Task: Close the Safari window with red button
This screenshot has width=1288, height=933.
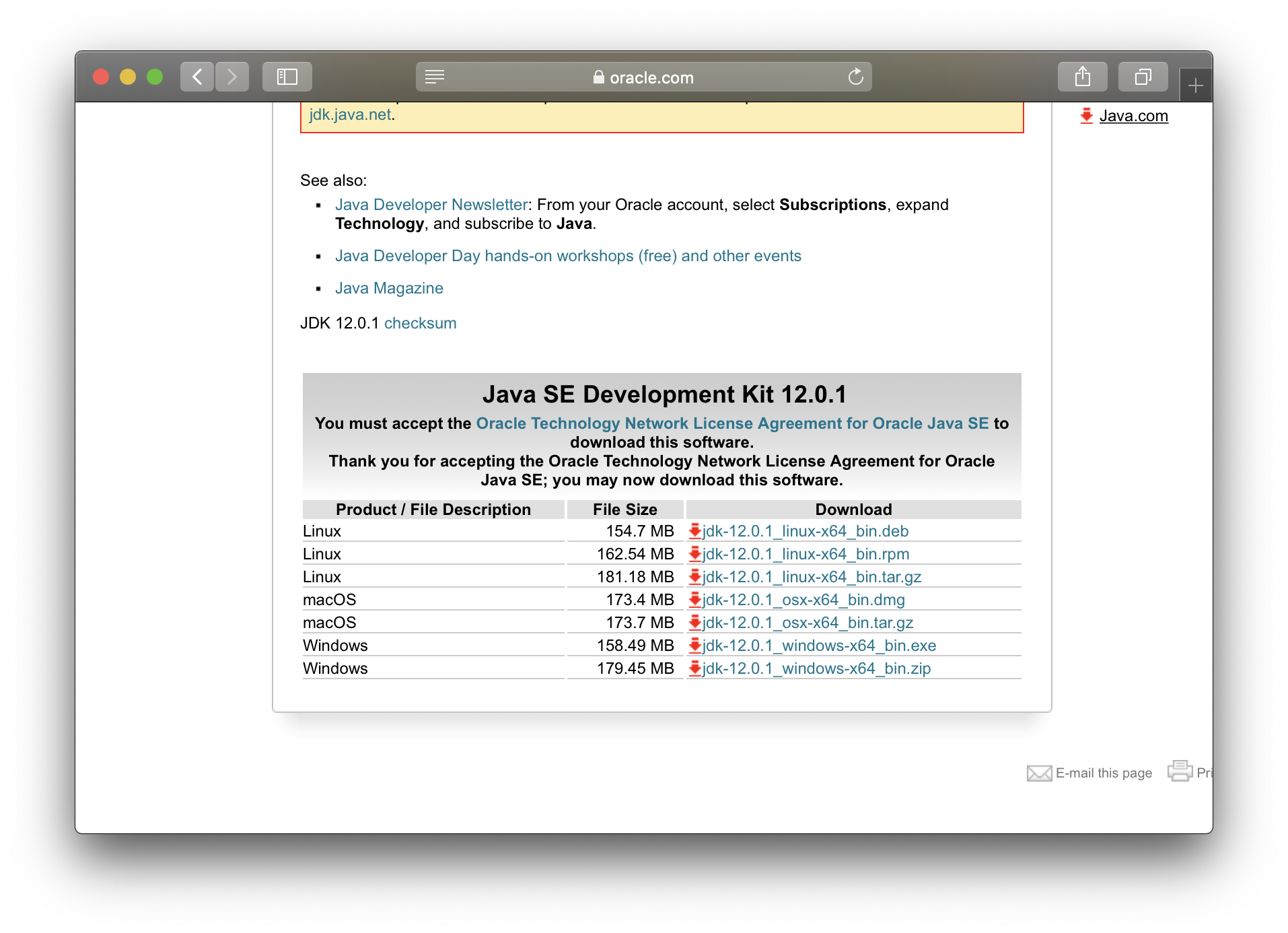Action: [x=101, y=77]
